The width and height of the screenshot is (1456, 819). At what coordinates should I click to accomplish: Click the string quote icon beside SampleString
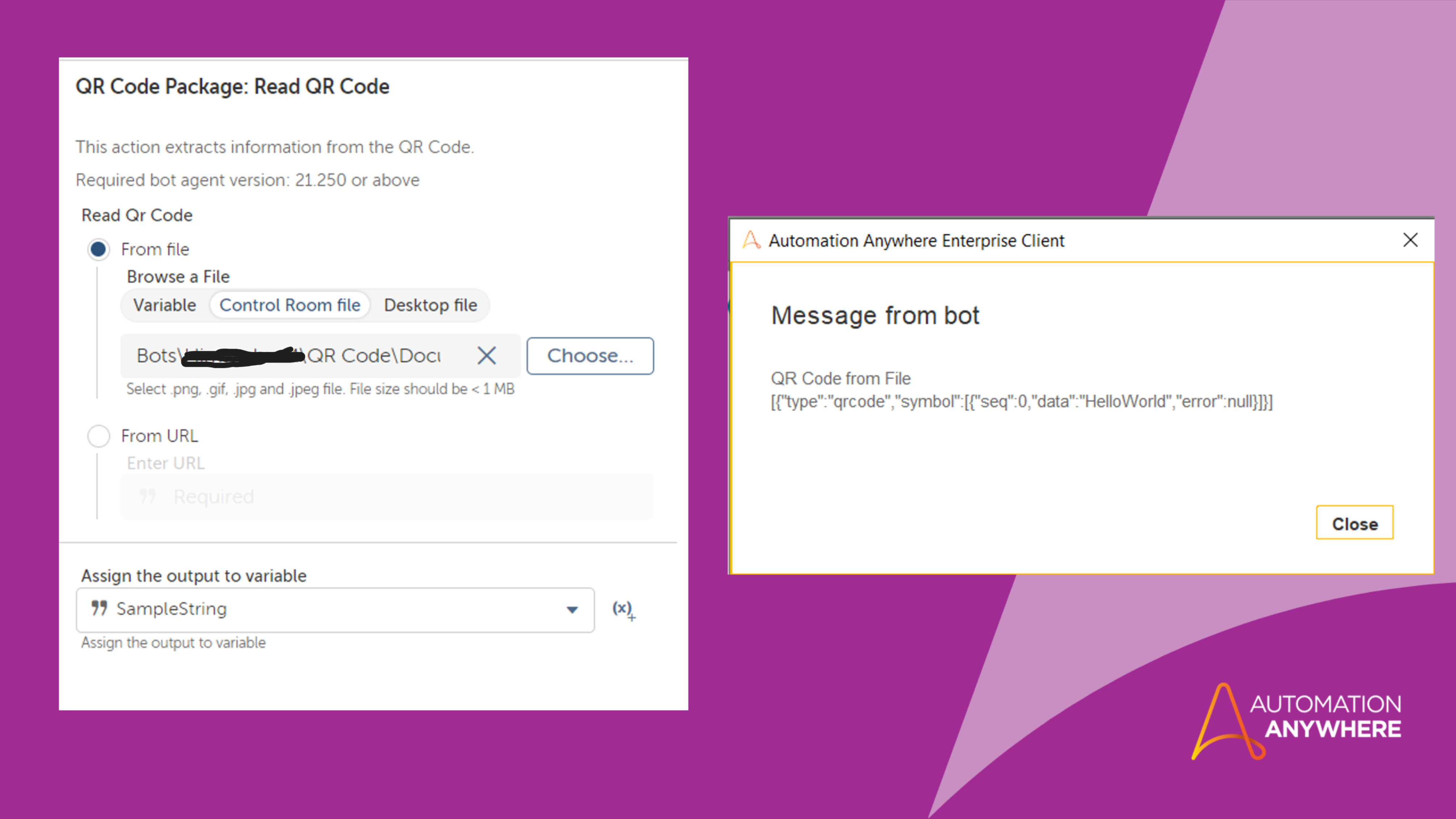[99, 608]
